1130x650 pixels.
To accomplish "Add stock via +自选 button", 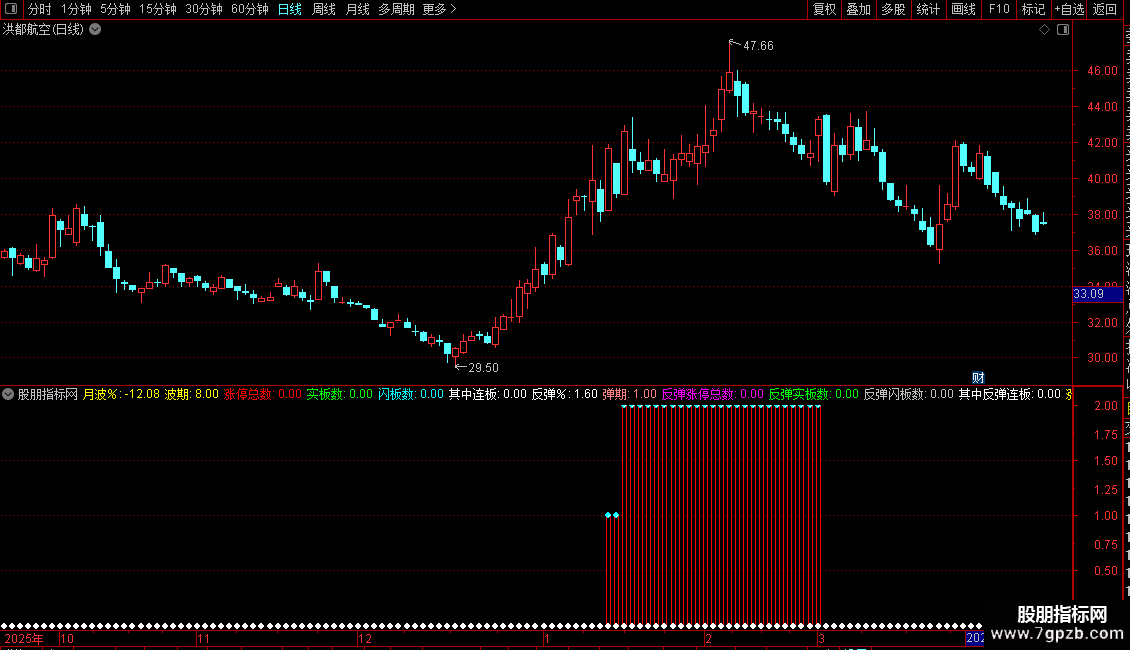I will [1069, 9].
